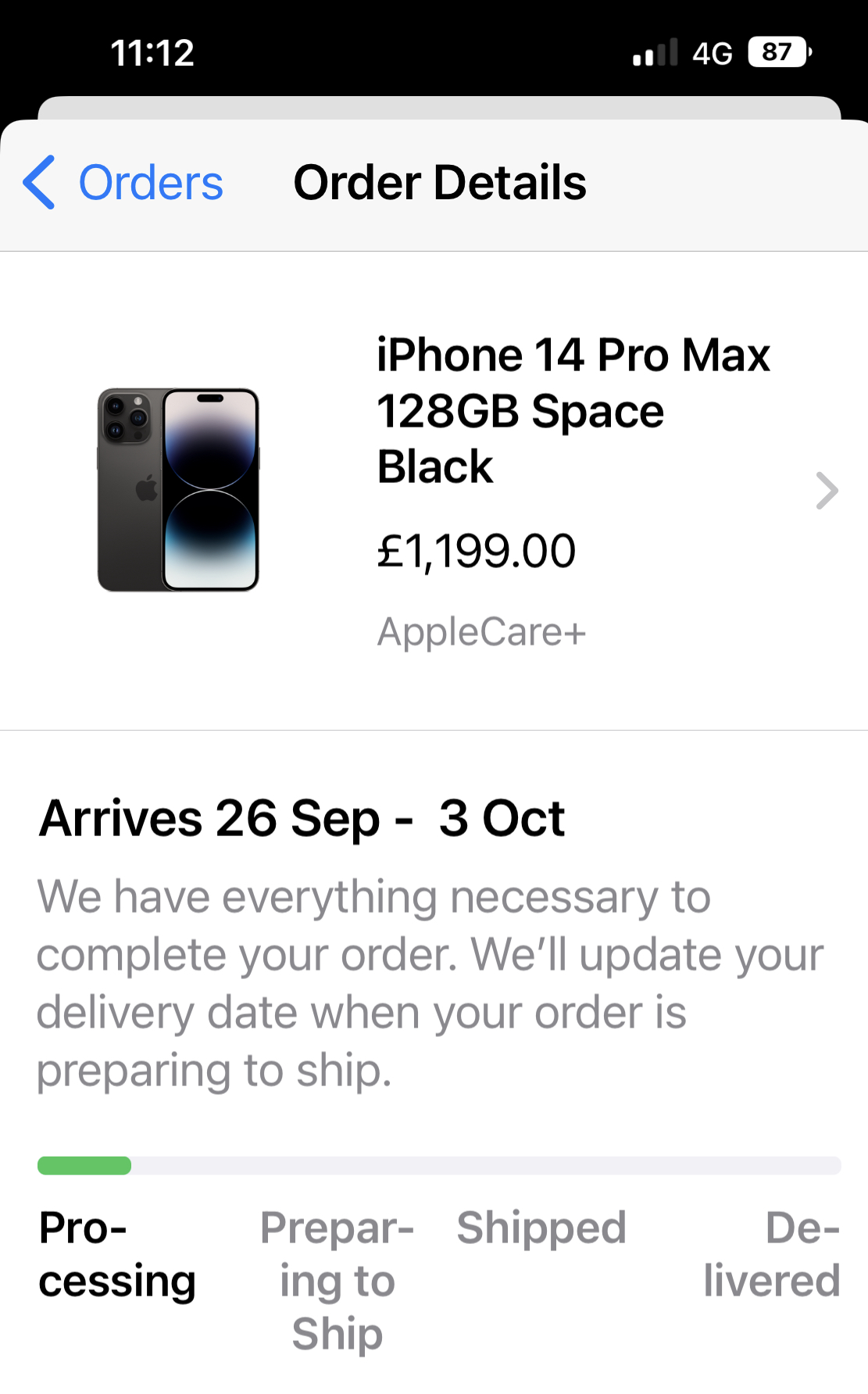Tap the delivery update description text
Screen dimensions: 868x1394
click(430, 983)
